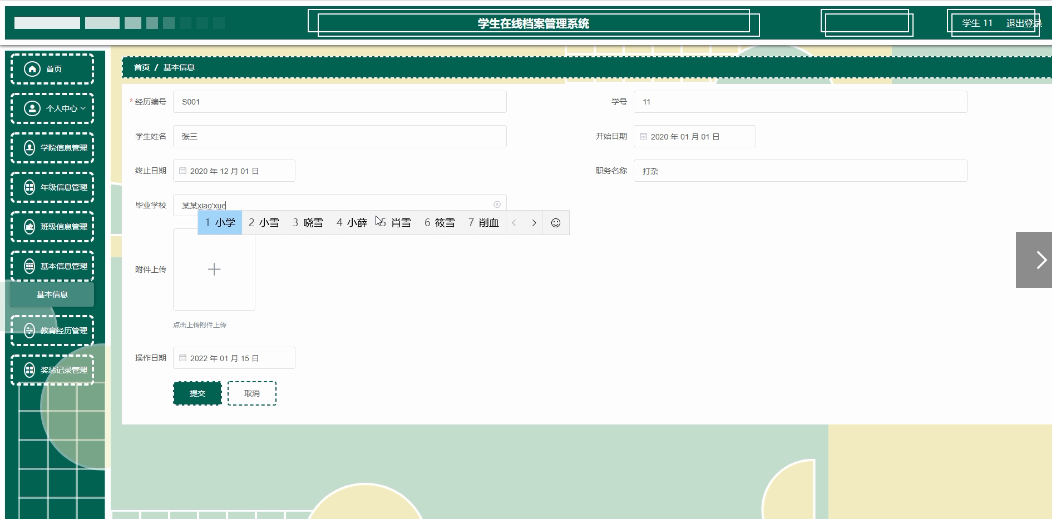The image size is (1052, 519).
Task: Click the 职务名称 field containing 打杂
Action: tap(800, 170)
